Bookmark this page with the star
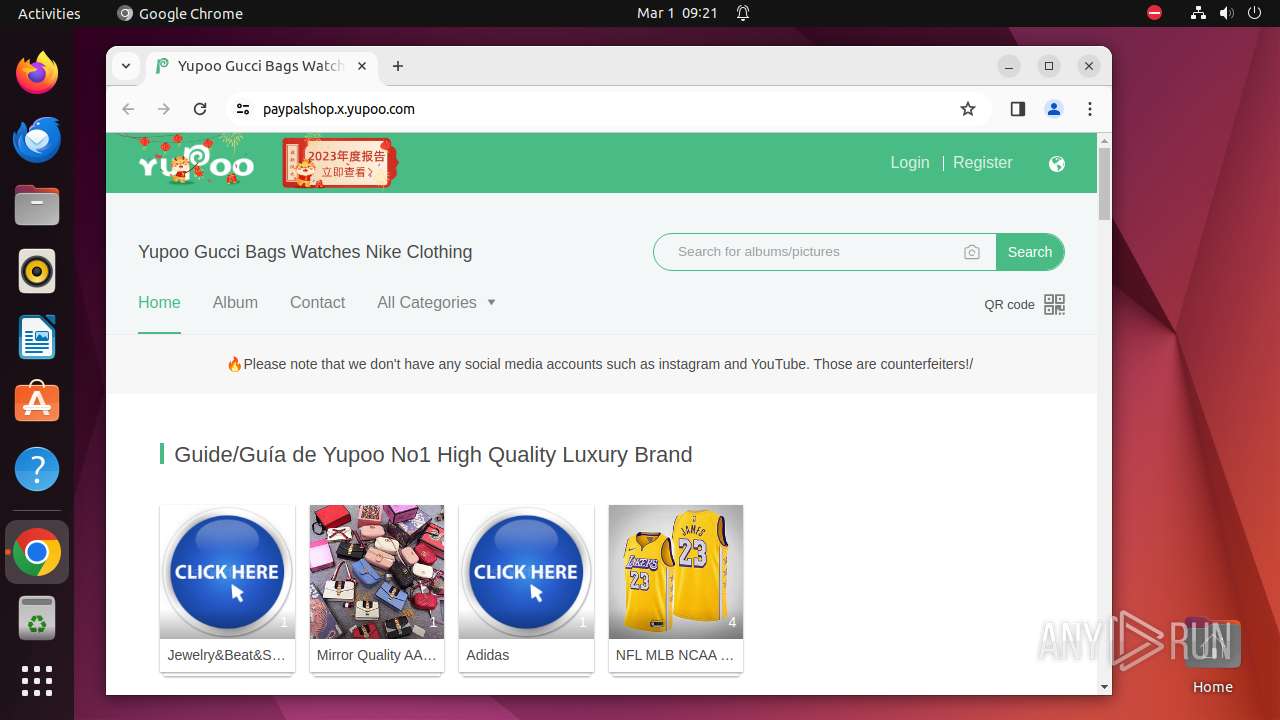The width and height of the screenshot is (1280, 720). point(967,109)
